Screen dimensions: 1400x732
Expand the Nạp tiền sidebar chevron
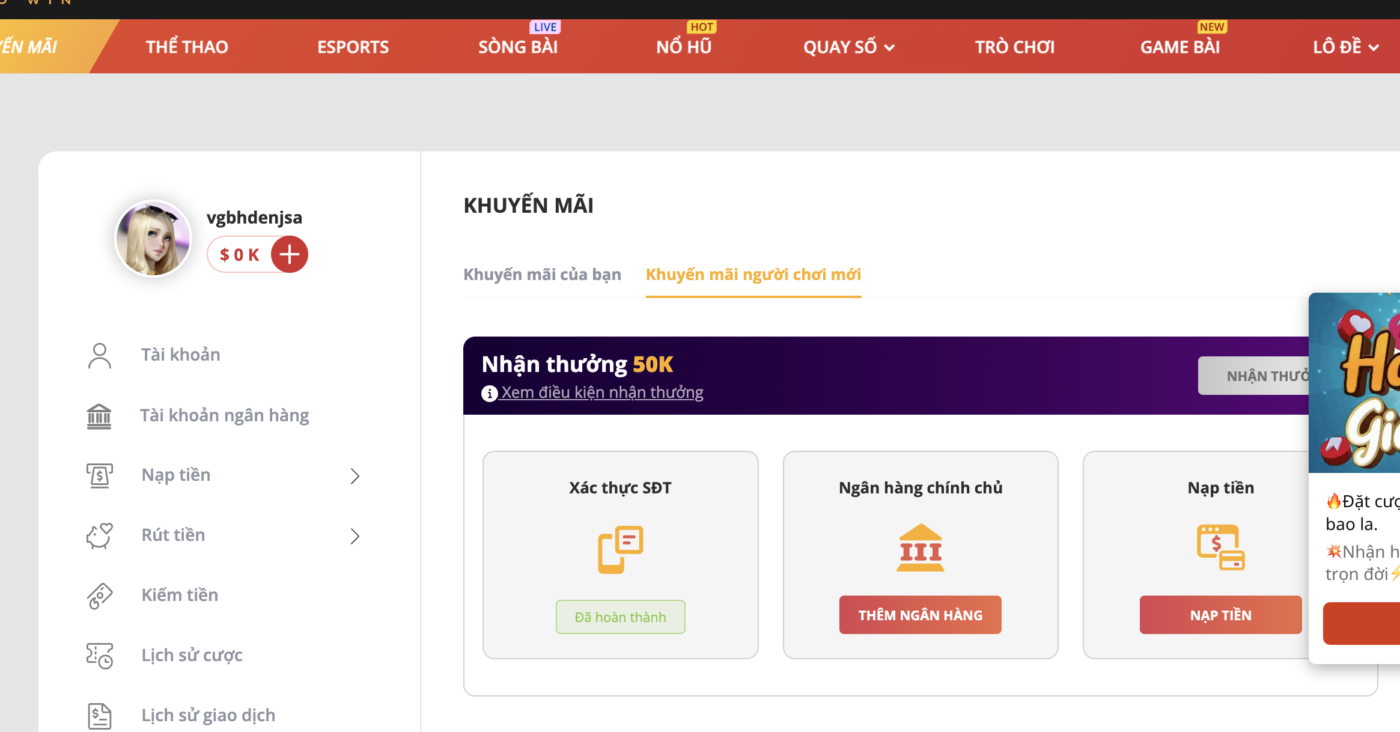[x=354, y=476]
